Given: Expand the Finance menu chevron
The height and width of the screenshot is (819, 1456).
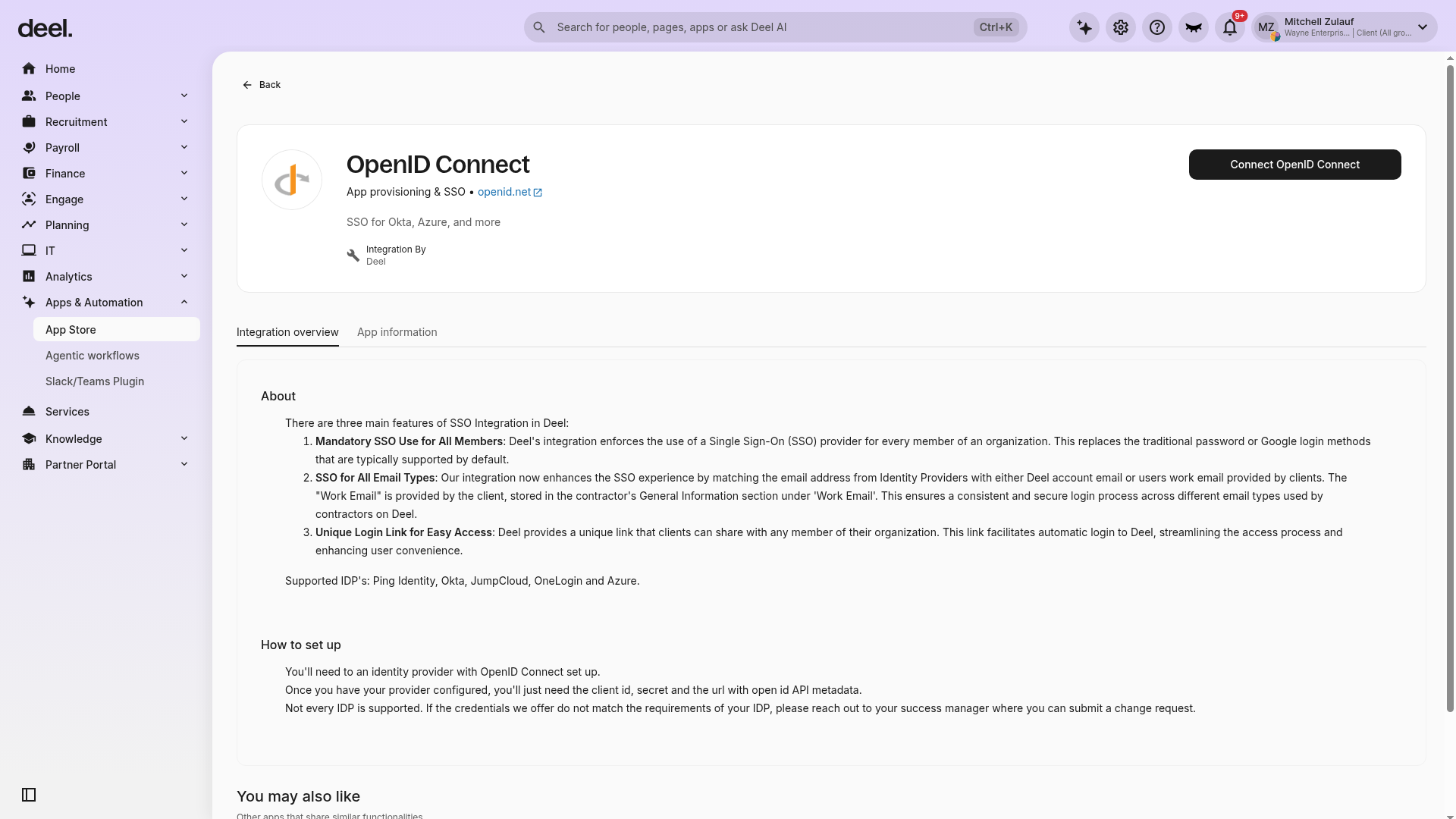Looking at the screenshot, I should 184,173.
